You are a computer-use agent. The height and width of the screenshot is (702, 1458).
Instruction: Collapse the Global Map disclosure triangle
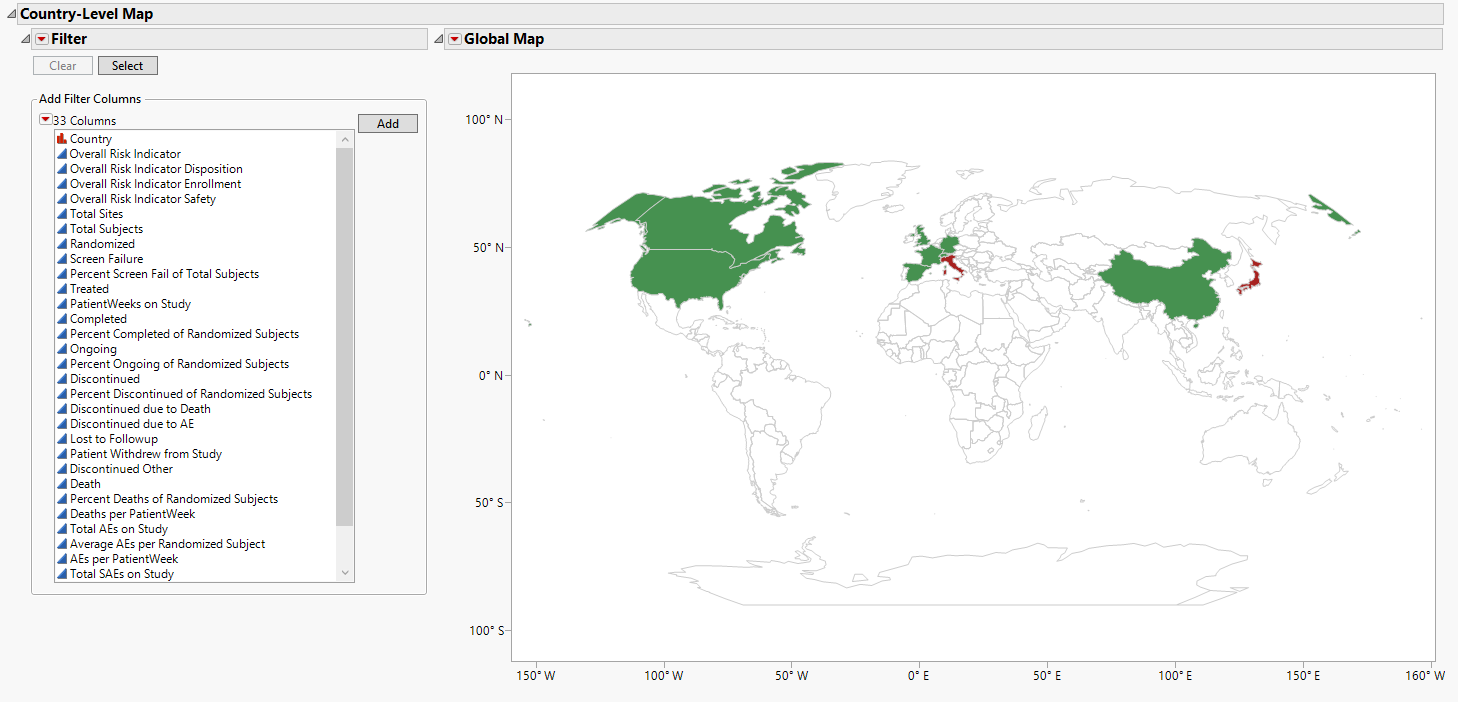tap(438, 39)
